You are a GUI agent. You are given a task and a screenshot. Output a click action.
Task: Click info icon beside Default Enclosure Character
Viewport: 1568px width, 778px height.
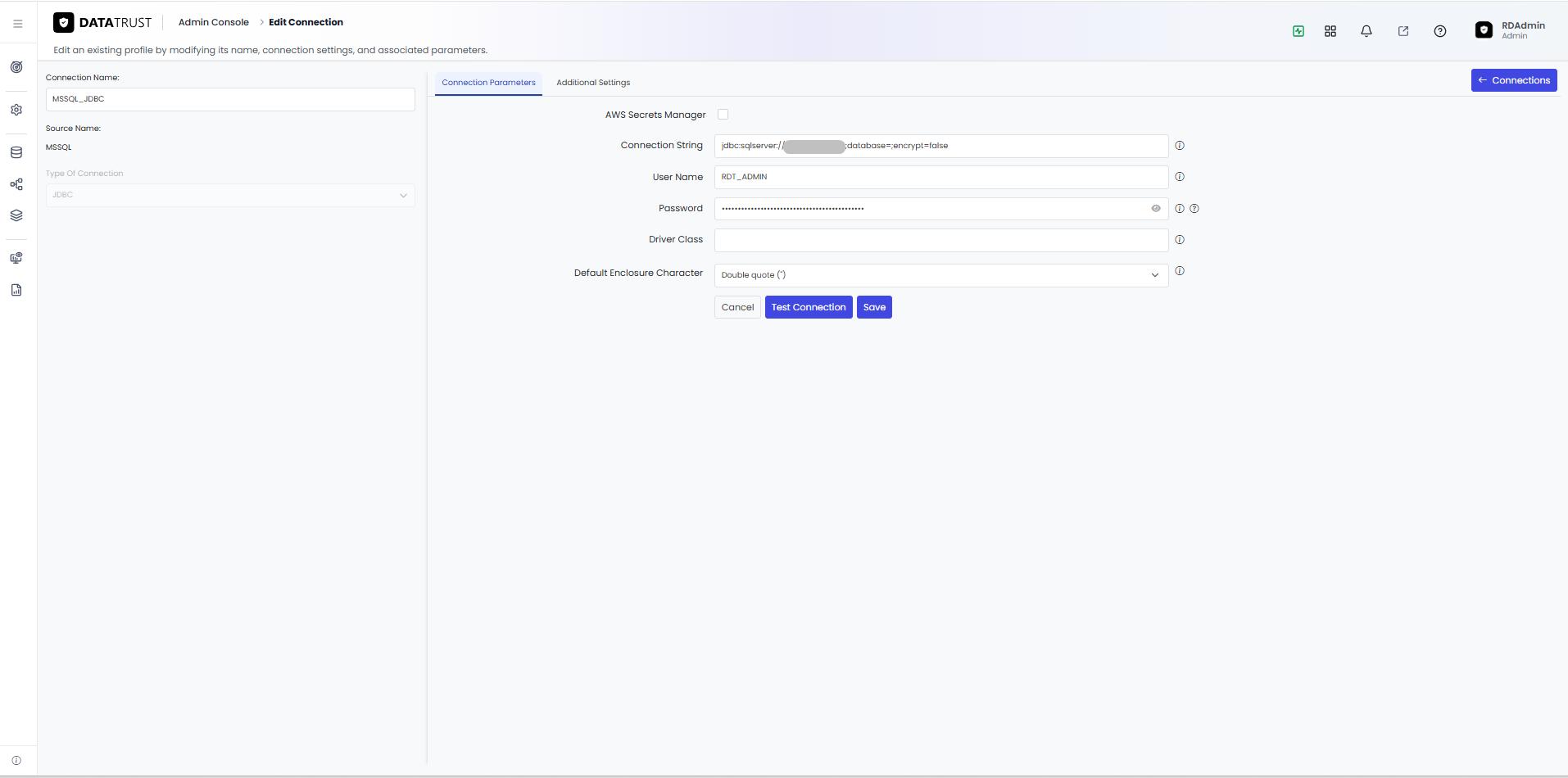tap(1180, 271)
